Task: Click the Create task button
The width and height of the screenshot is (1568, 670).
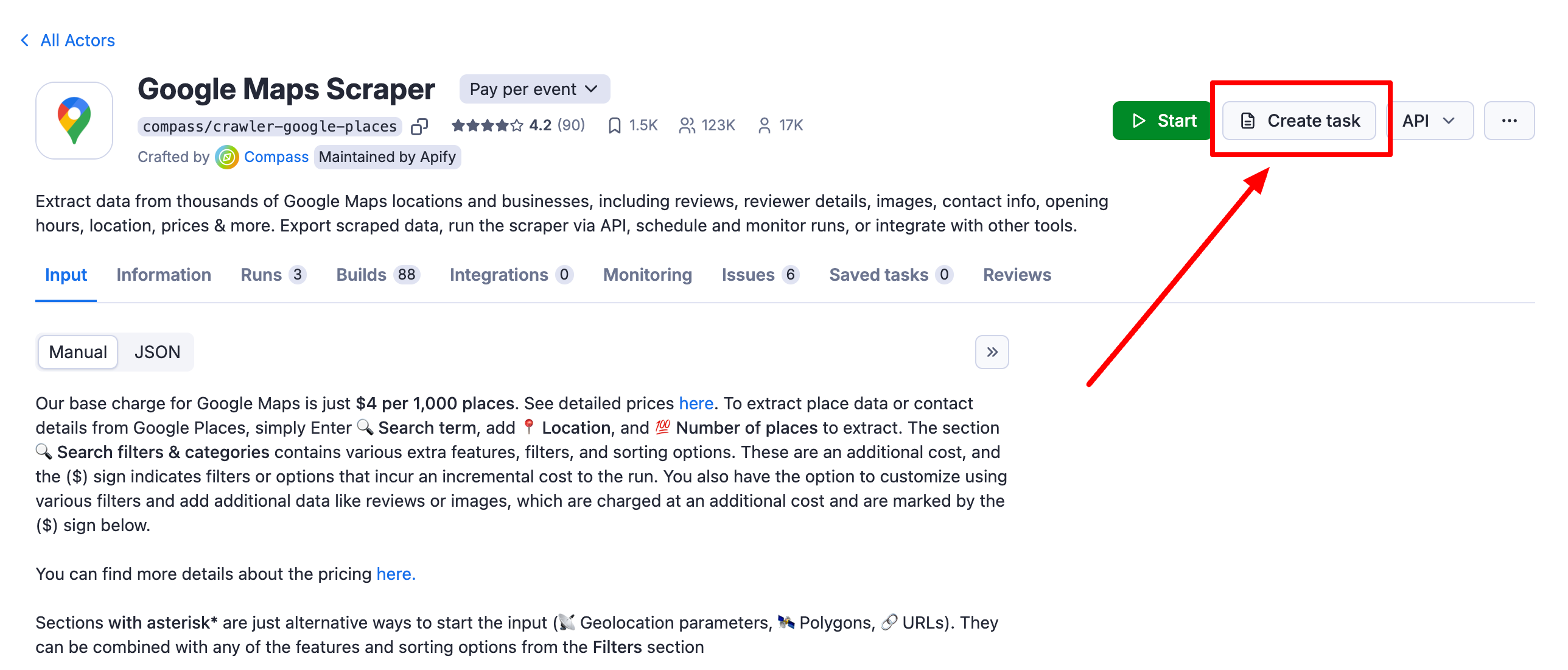Action: (1300, 121)
